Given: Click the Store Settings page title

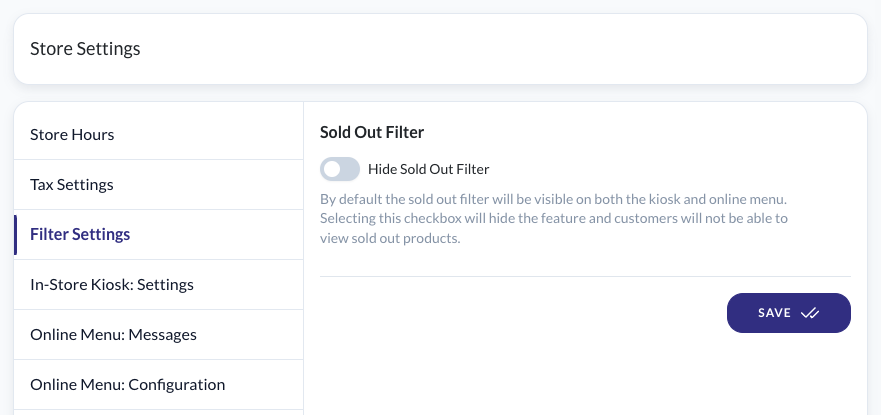Looking at the screenshot, I should [x=85, y=49].
